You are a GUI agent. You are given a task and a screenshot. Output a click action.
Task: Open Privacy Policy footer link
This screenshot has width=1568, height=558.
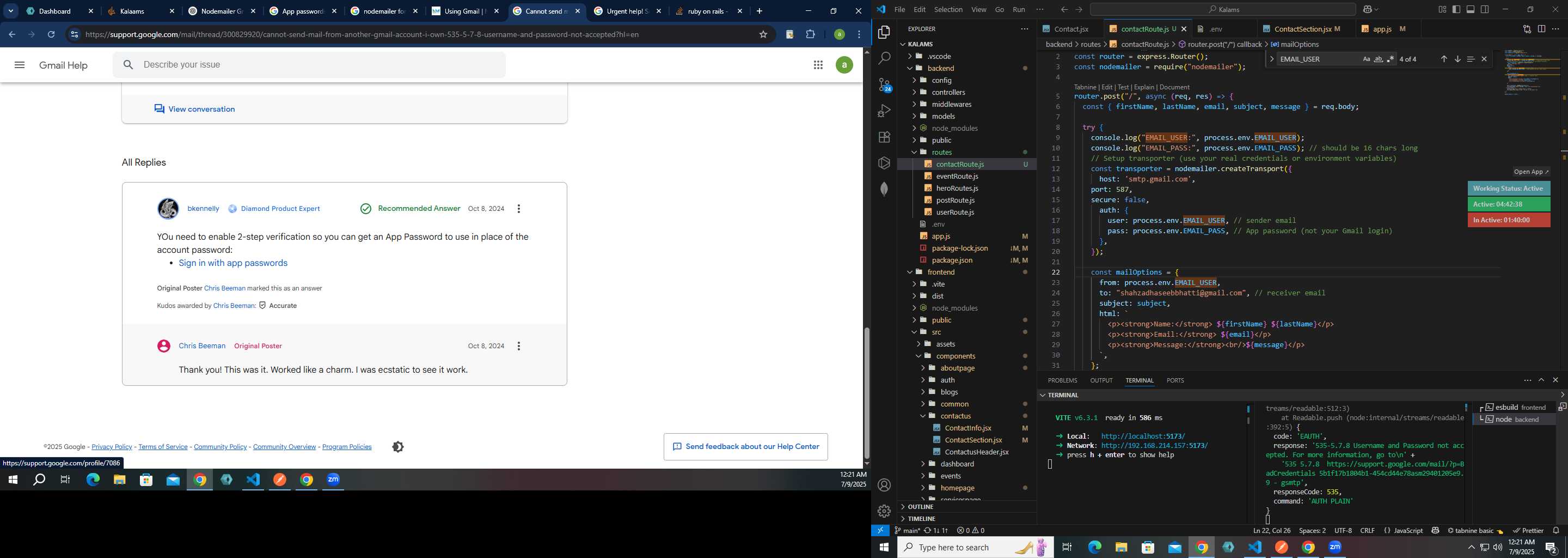coord(112,447)
